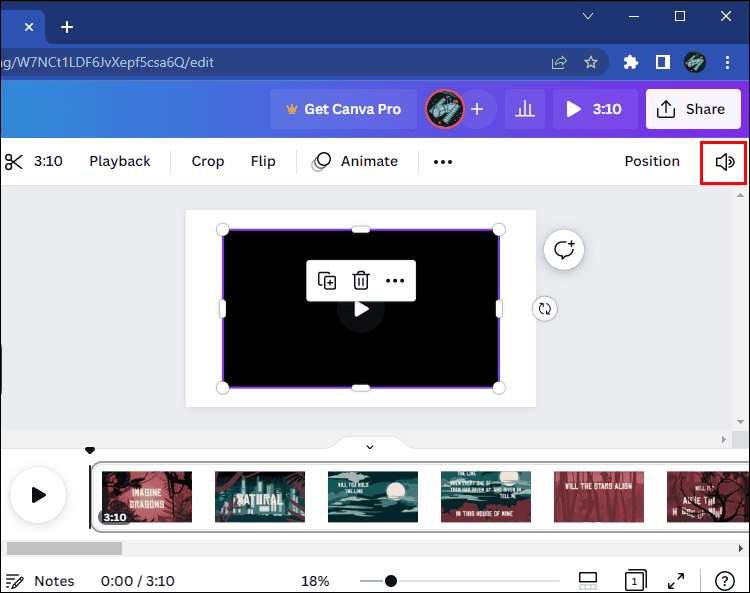Open more options on floating video menu
The image size is (750, 593).
point(395,281)
